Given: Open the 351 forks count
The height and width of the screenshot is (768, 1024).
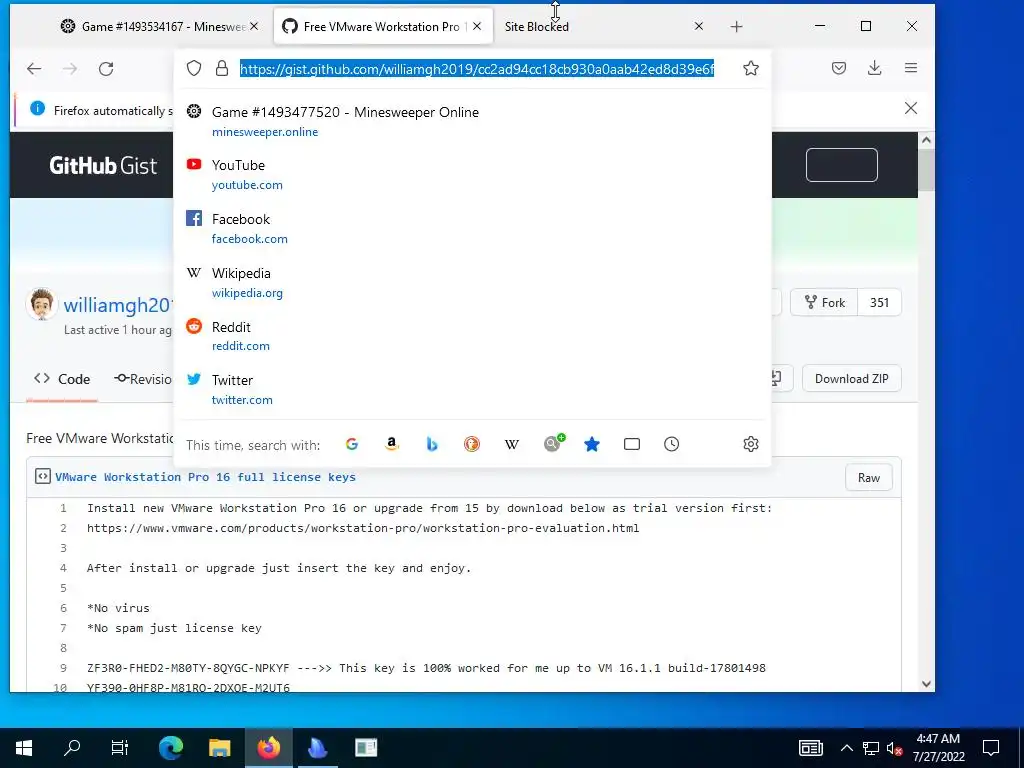Looking at the screenshot, I should point(879,302).
